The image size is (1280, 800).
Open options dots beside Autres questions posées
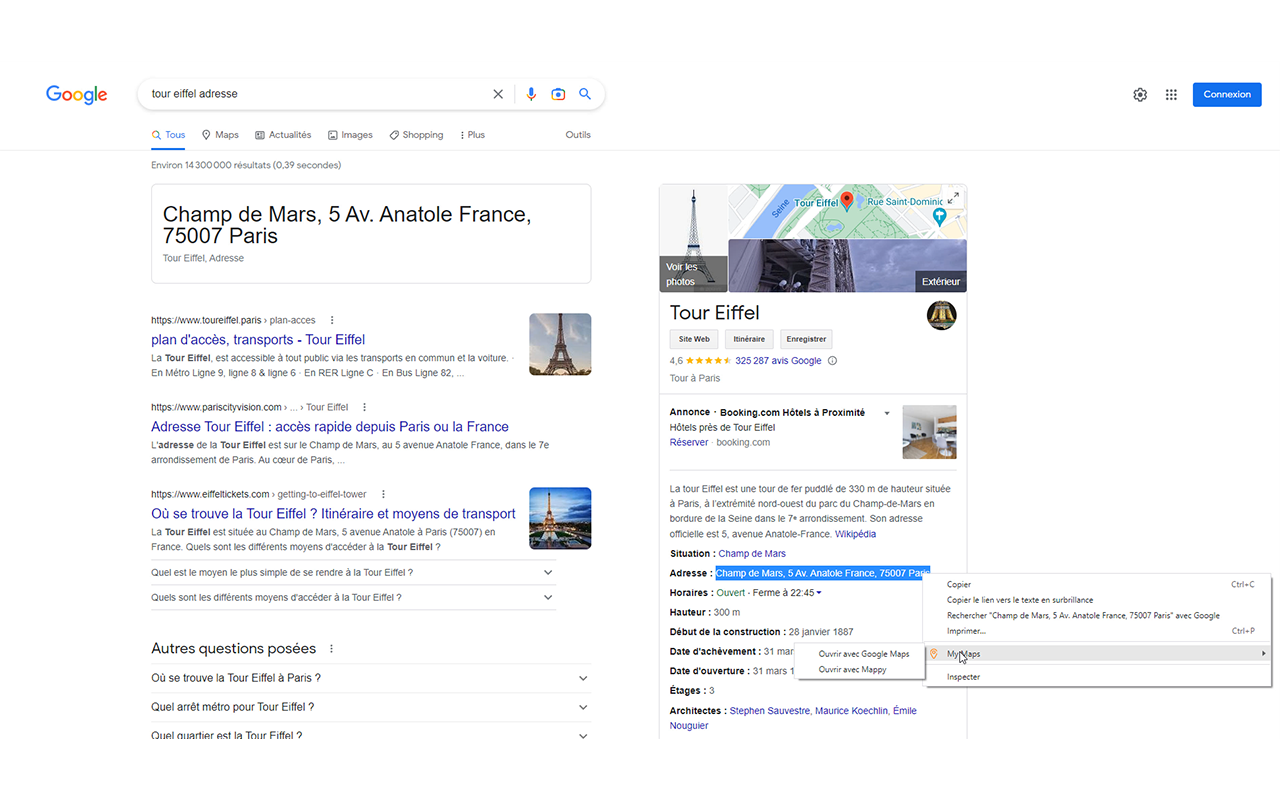332,649
